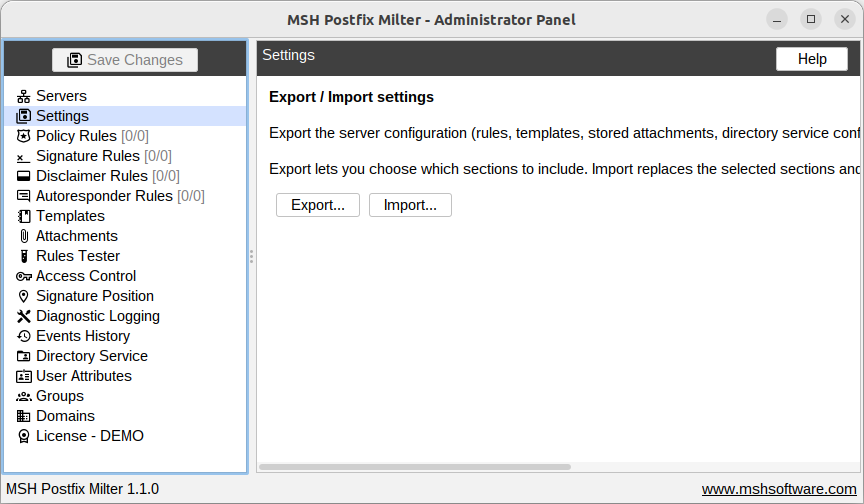Click the Events History clock icon
864x504 pixels.
click(x=23, y=336)
